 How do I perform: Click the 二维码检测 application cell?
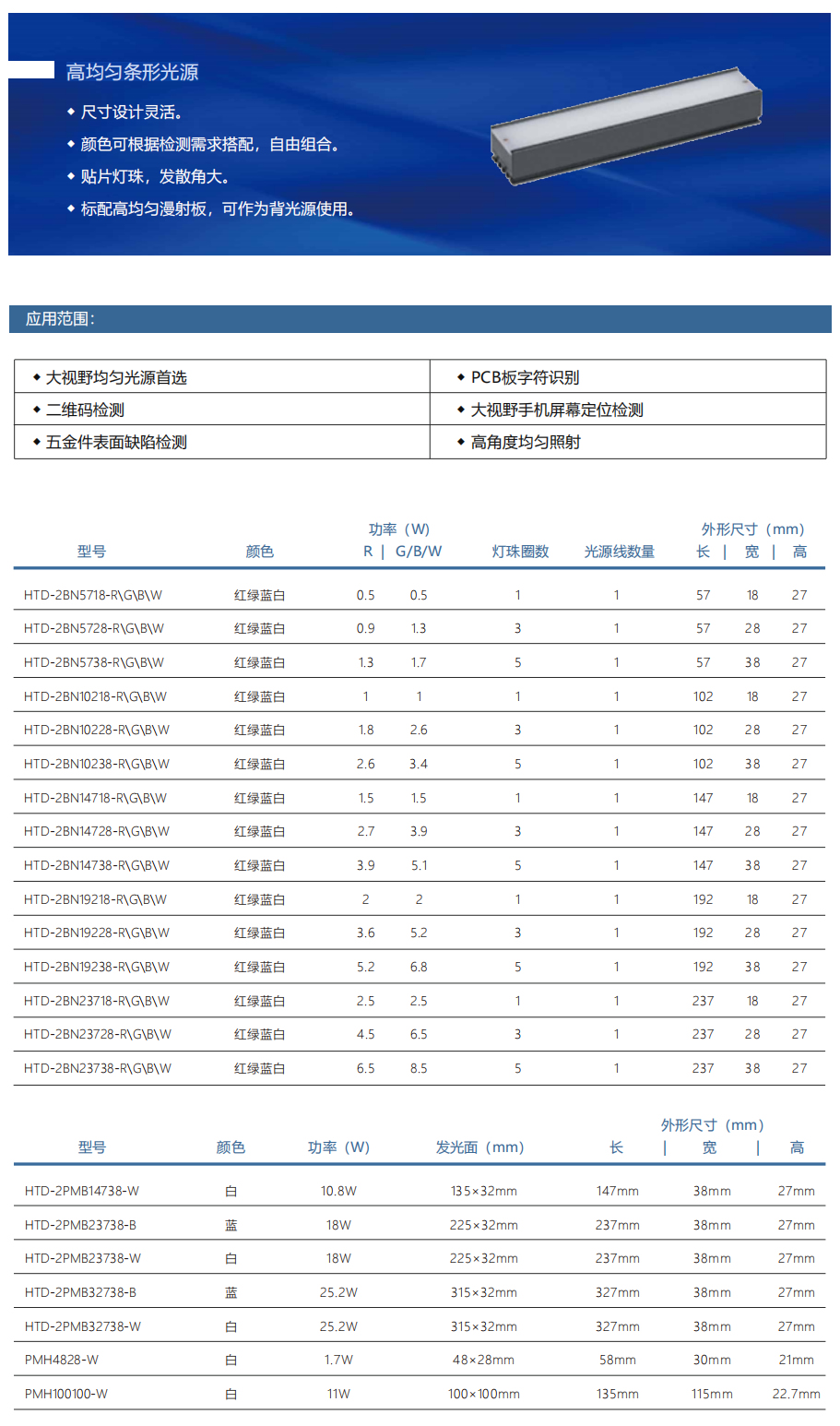(x=85, y=410)
